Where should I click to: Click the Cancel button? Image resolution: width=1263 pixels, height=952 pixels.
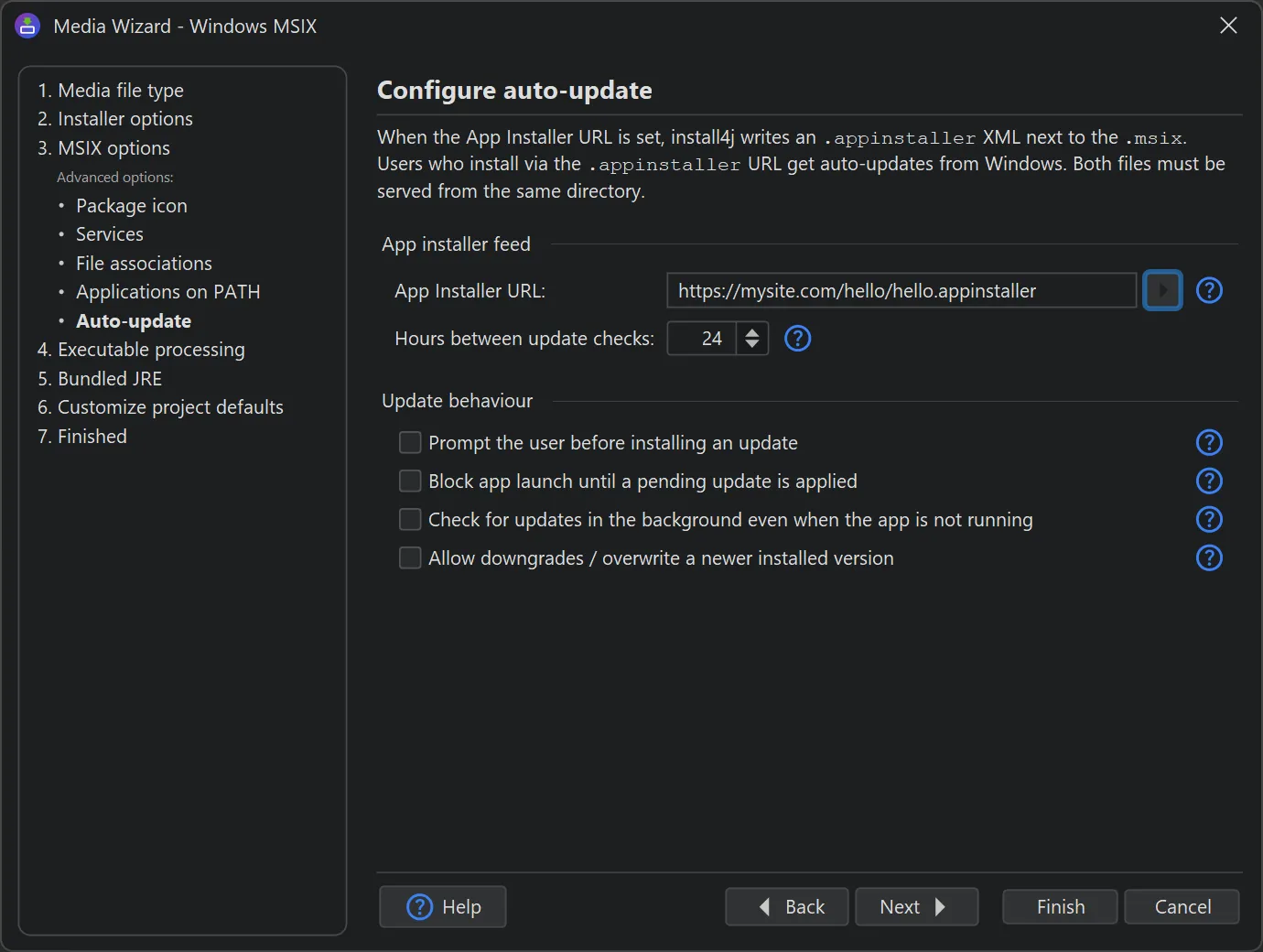1182,907
